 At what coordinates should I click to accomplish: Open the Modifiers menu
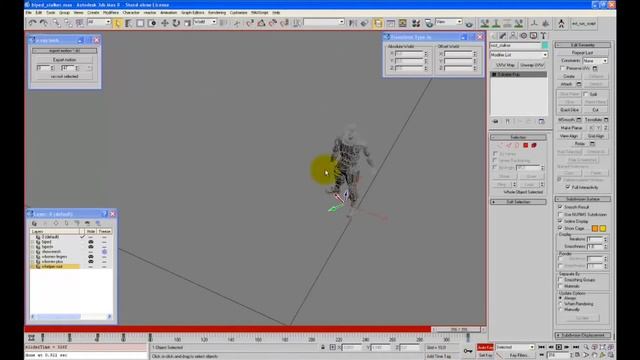[x=111, y=13]
